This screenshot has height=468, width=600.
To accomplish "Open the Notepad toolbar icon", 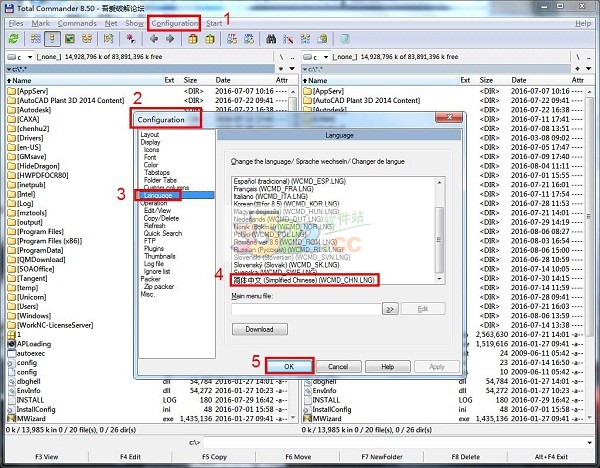I will pyautogui.click(x=345, y=39).
